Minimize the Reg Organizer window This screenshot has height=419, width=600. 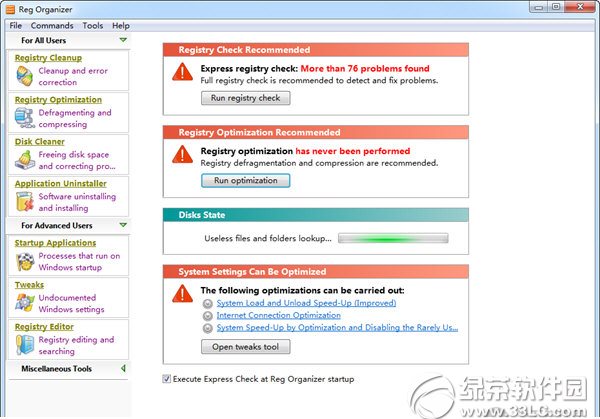539,7
